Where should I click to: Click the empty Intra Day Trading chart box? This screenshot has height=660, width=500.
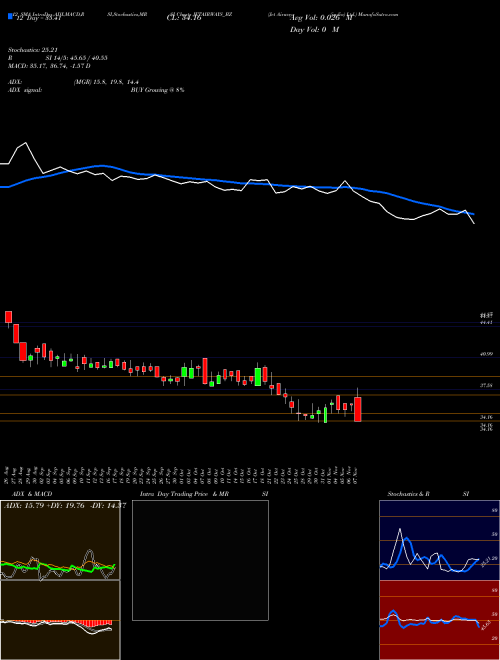pyautogui.click(x=200, y=560)
